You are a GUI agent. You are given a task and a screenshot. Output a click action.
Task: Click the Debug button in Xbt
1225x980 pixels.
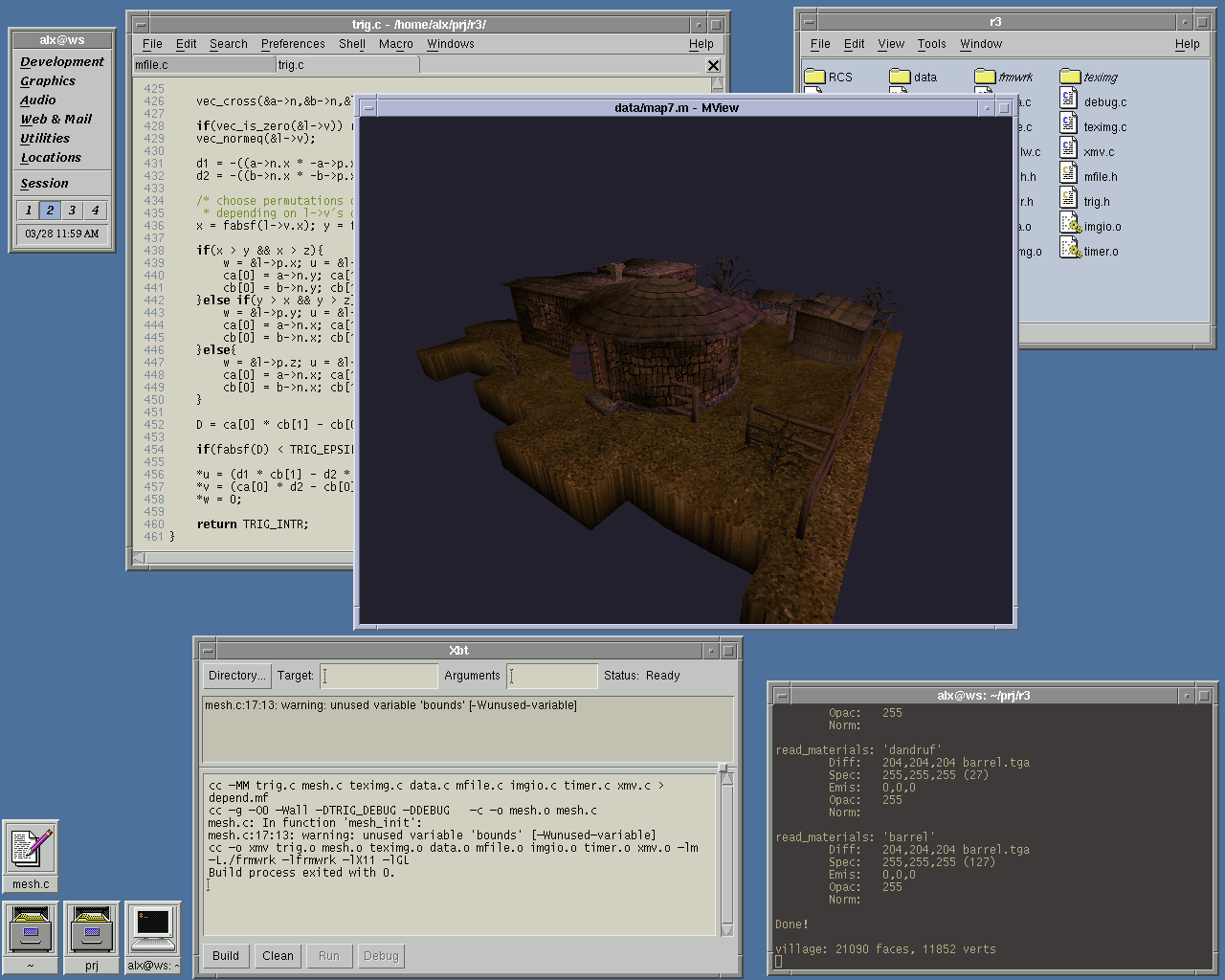[381, 956]
